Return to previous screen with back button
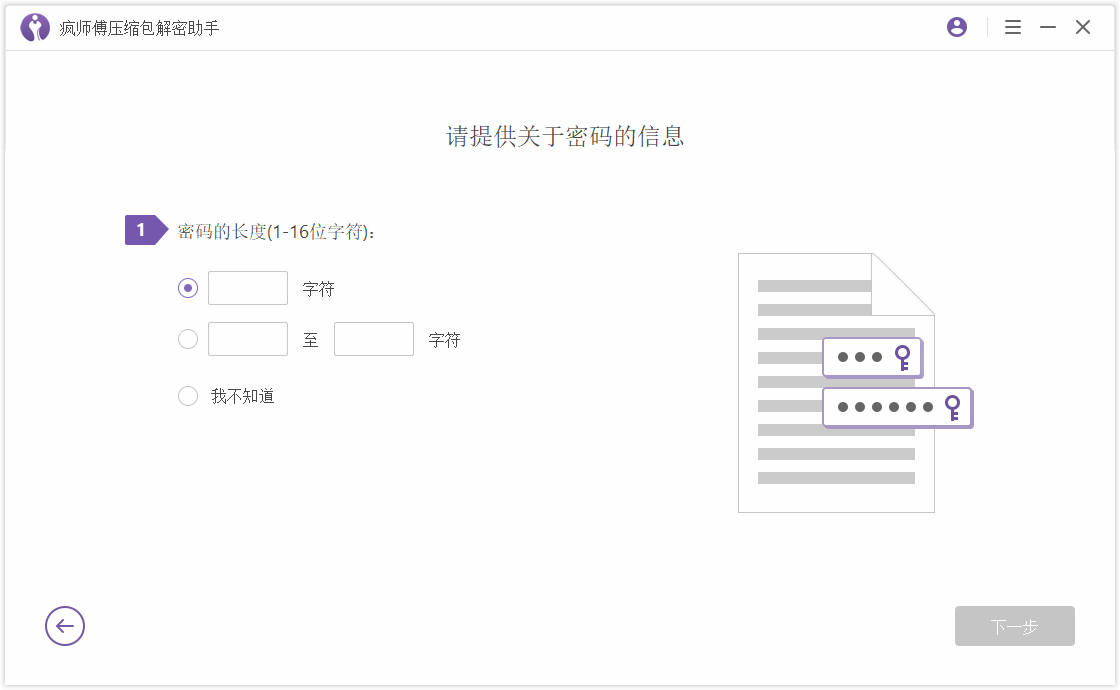Screen dimensions: 1120x690 [x=65, y=626]
